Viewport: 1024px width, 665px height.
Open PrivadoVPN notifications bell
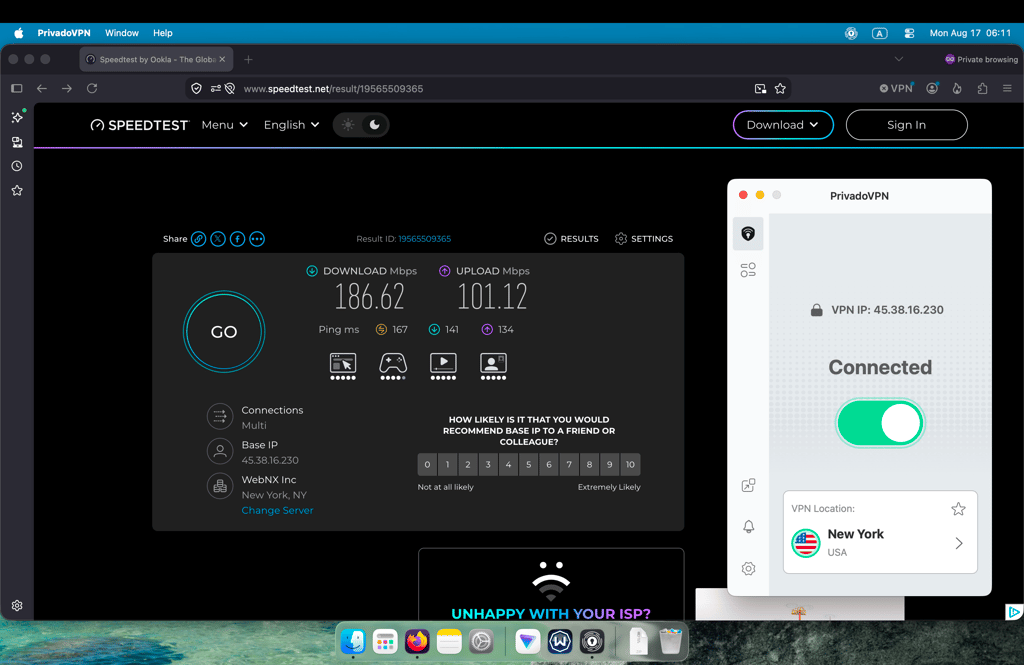pyautogui.click(x=748, y=527)
